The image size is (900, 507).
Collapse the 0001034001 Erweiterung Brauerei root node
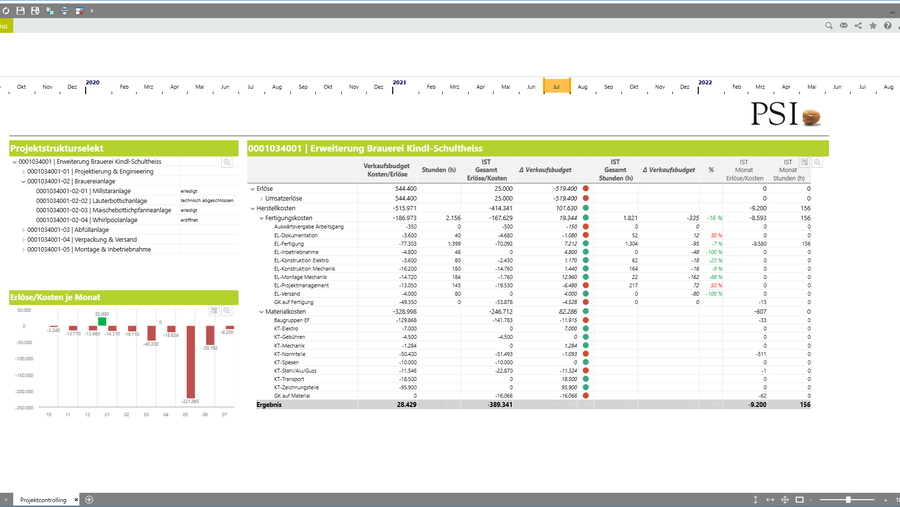pyautogui.click(x=14, y=162)
